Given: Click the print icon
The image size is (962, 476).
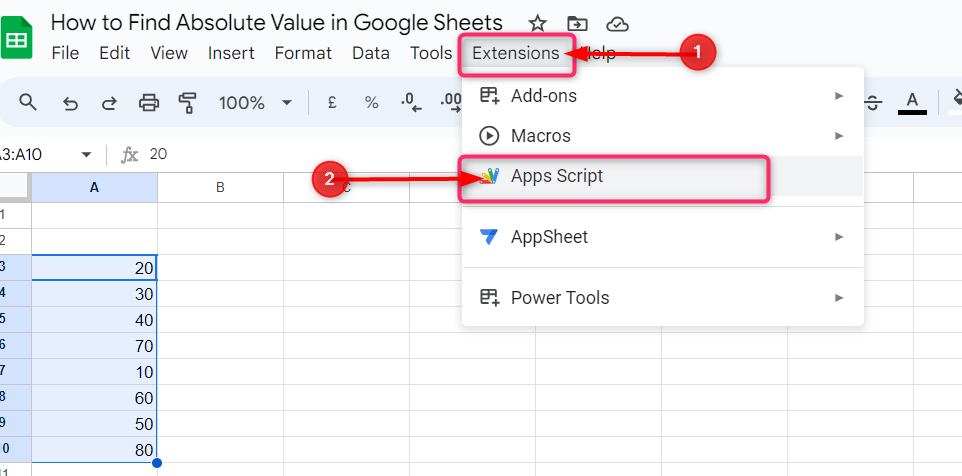Looking at the screenshot, I should coord(149,102).
